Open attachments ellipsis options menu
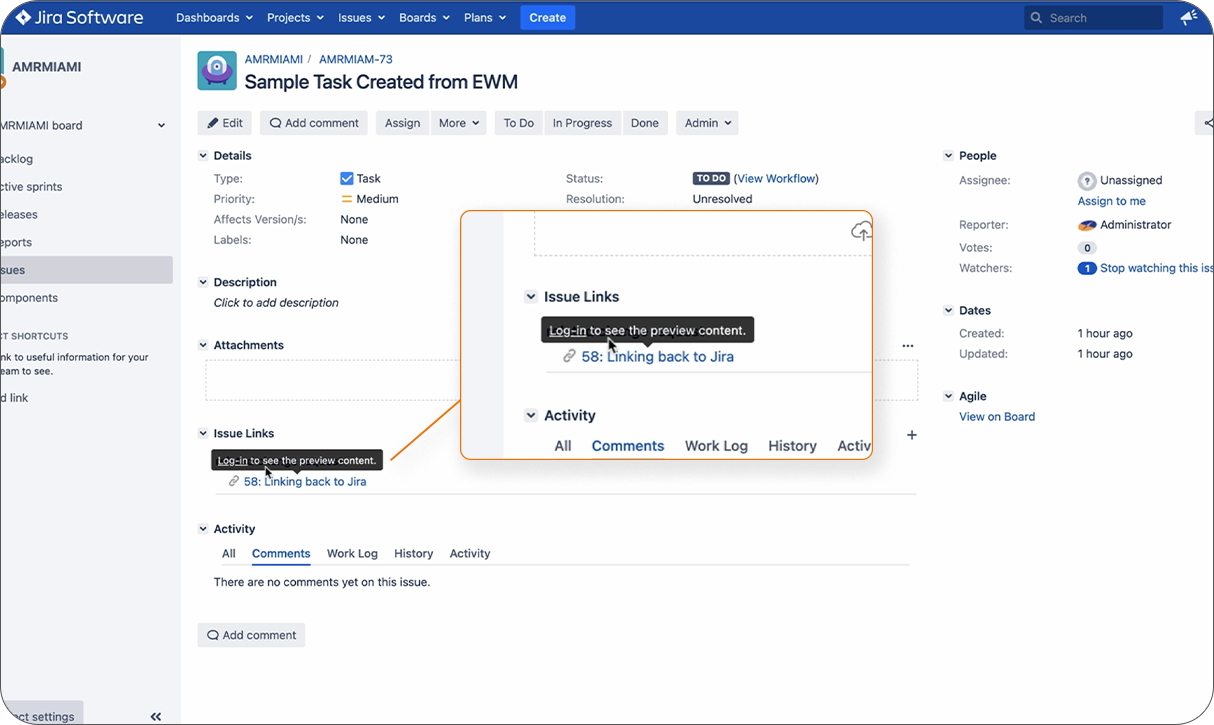 (x=908, y=346)
